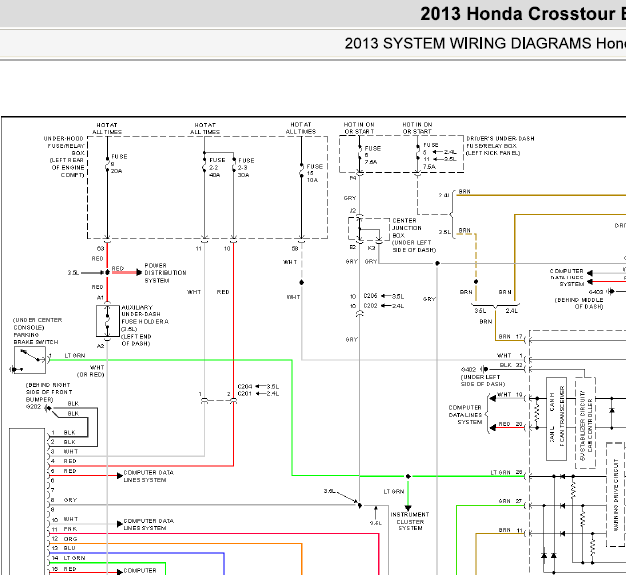Click connector pin 11 PNK
626x575 pixels.
[x=64, y=529]
